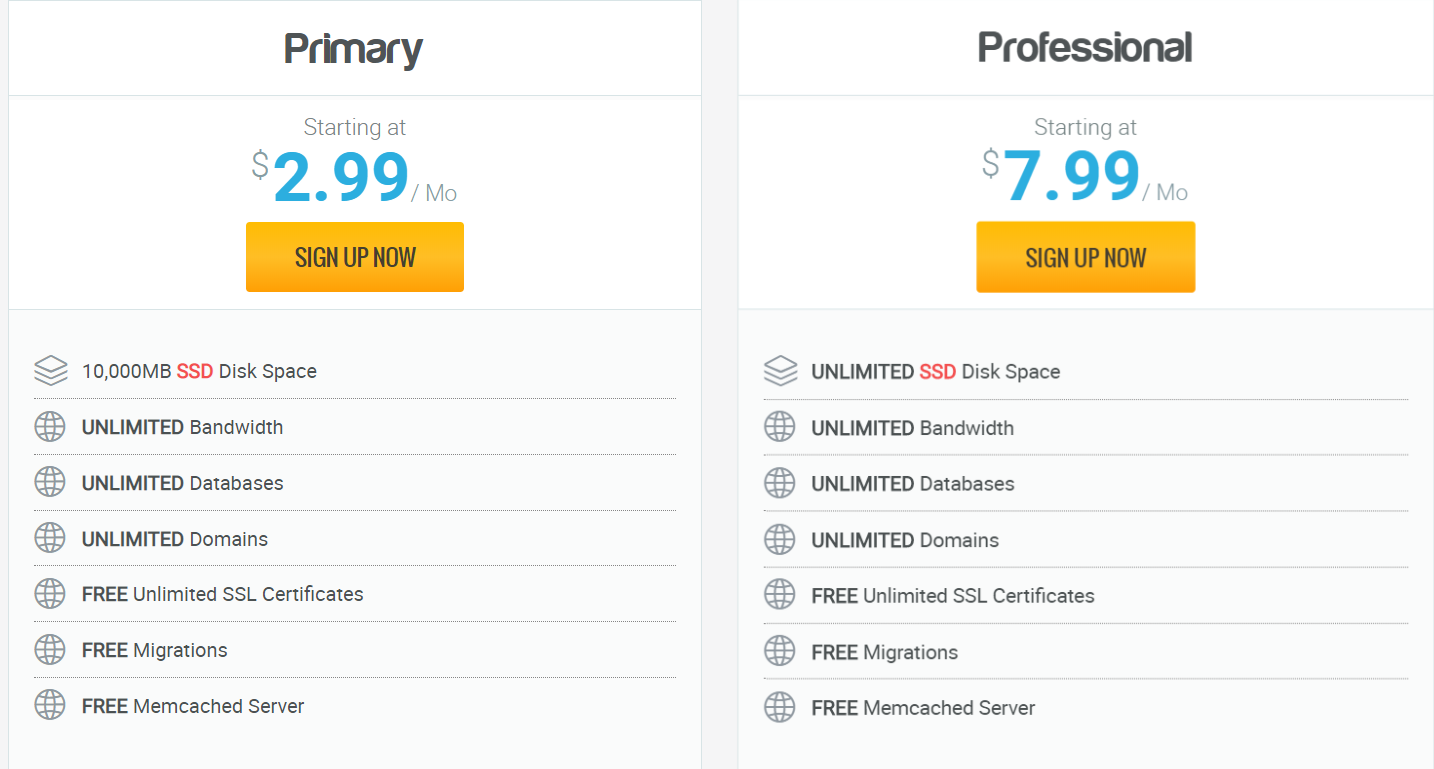Click Professional plan FREE Migrations text

coord(884,652)
